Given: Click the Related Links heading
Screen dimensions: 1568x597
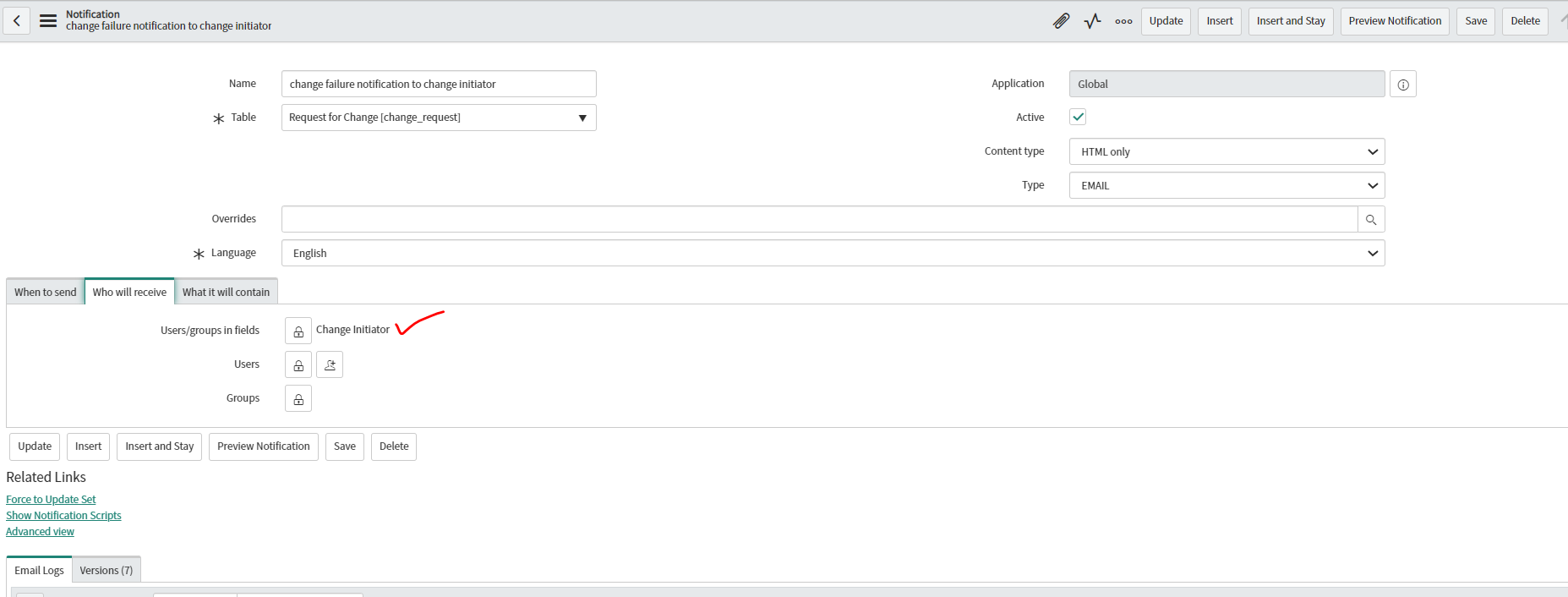Looking at the screenshot, I should [x=46, y=477].
